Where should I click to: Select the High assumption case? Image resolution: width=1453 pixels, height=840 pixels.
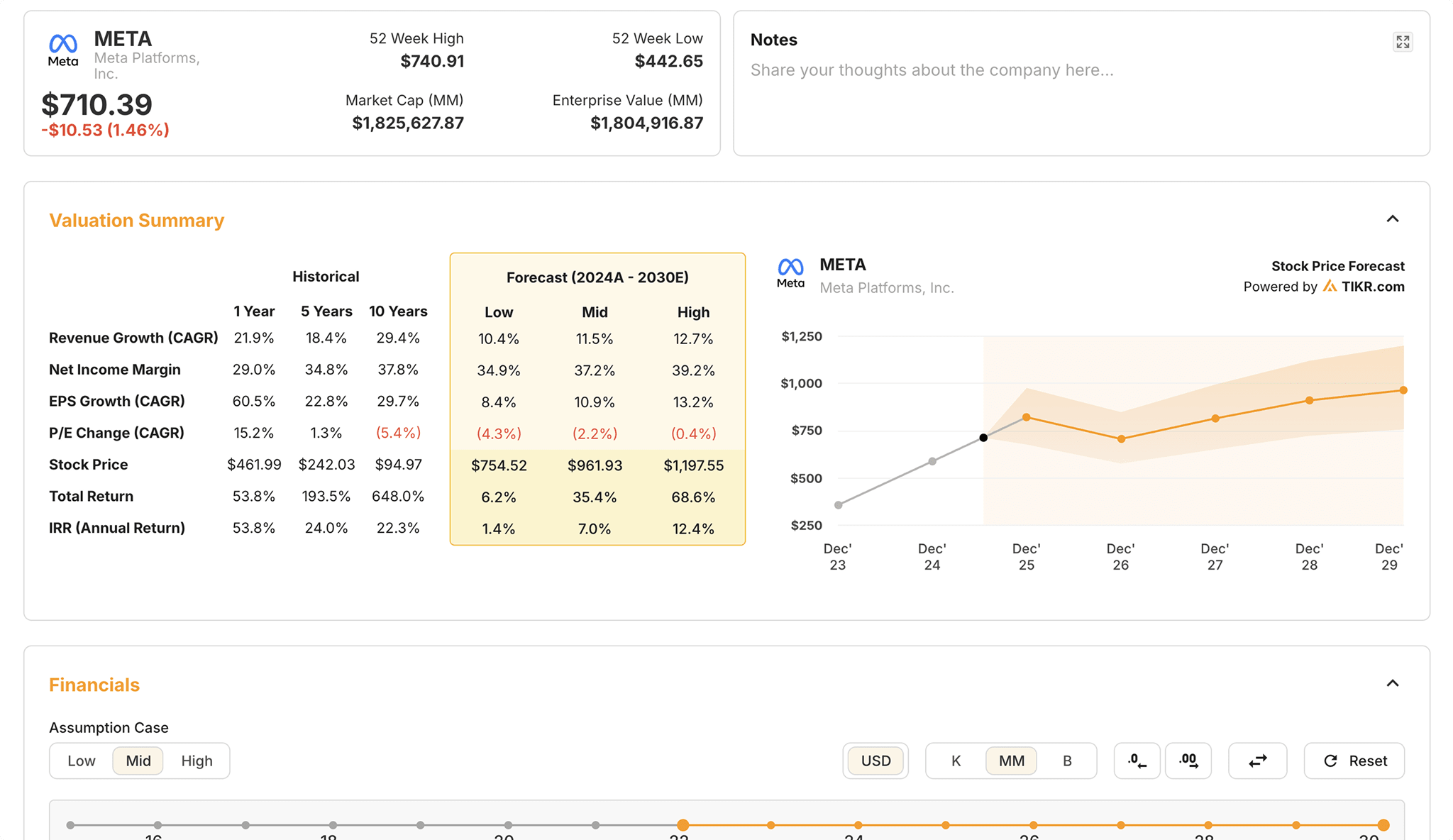pos(197,761)
